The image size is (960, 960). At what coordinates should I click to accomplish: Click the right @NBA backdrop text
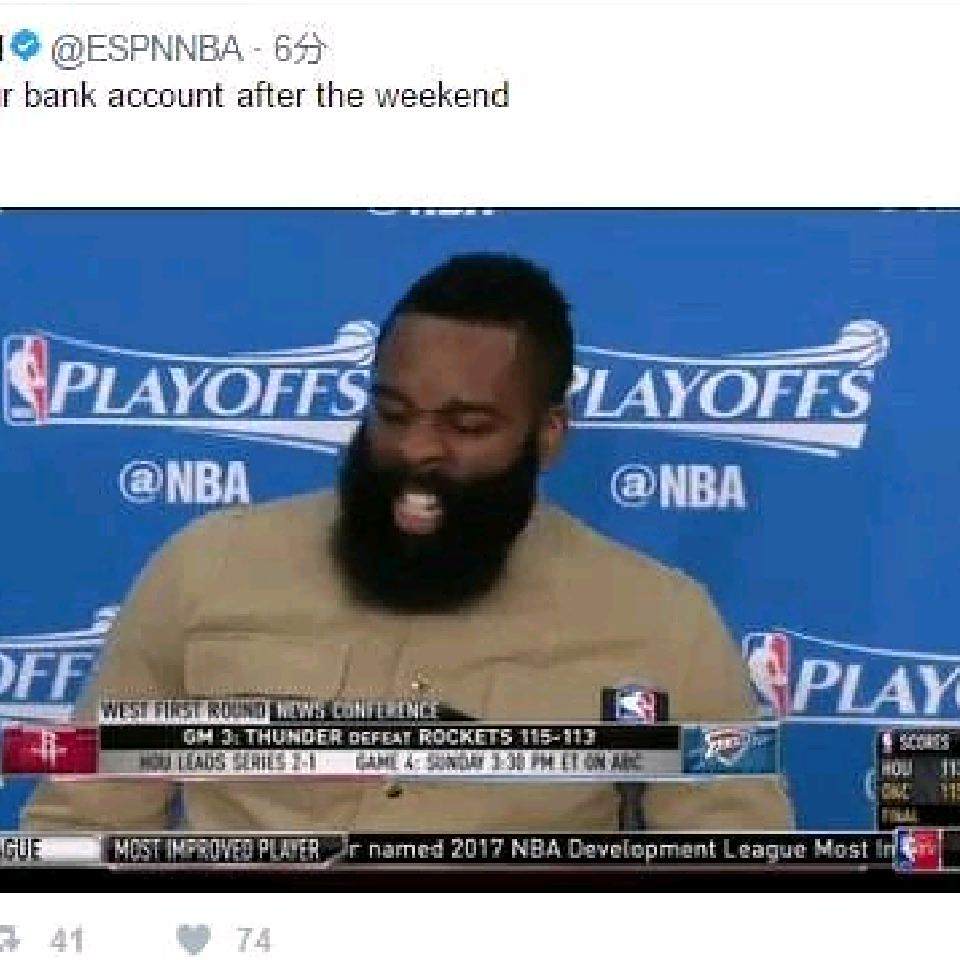[x=678, y=486]
